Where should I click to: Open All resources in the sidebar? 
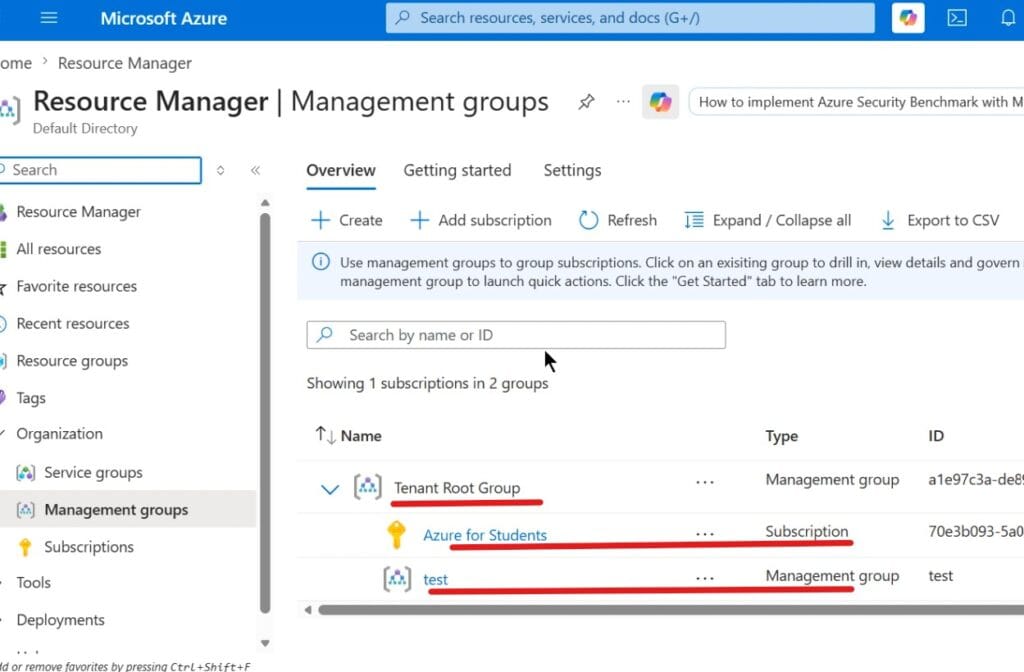(59, 249)
